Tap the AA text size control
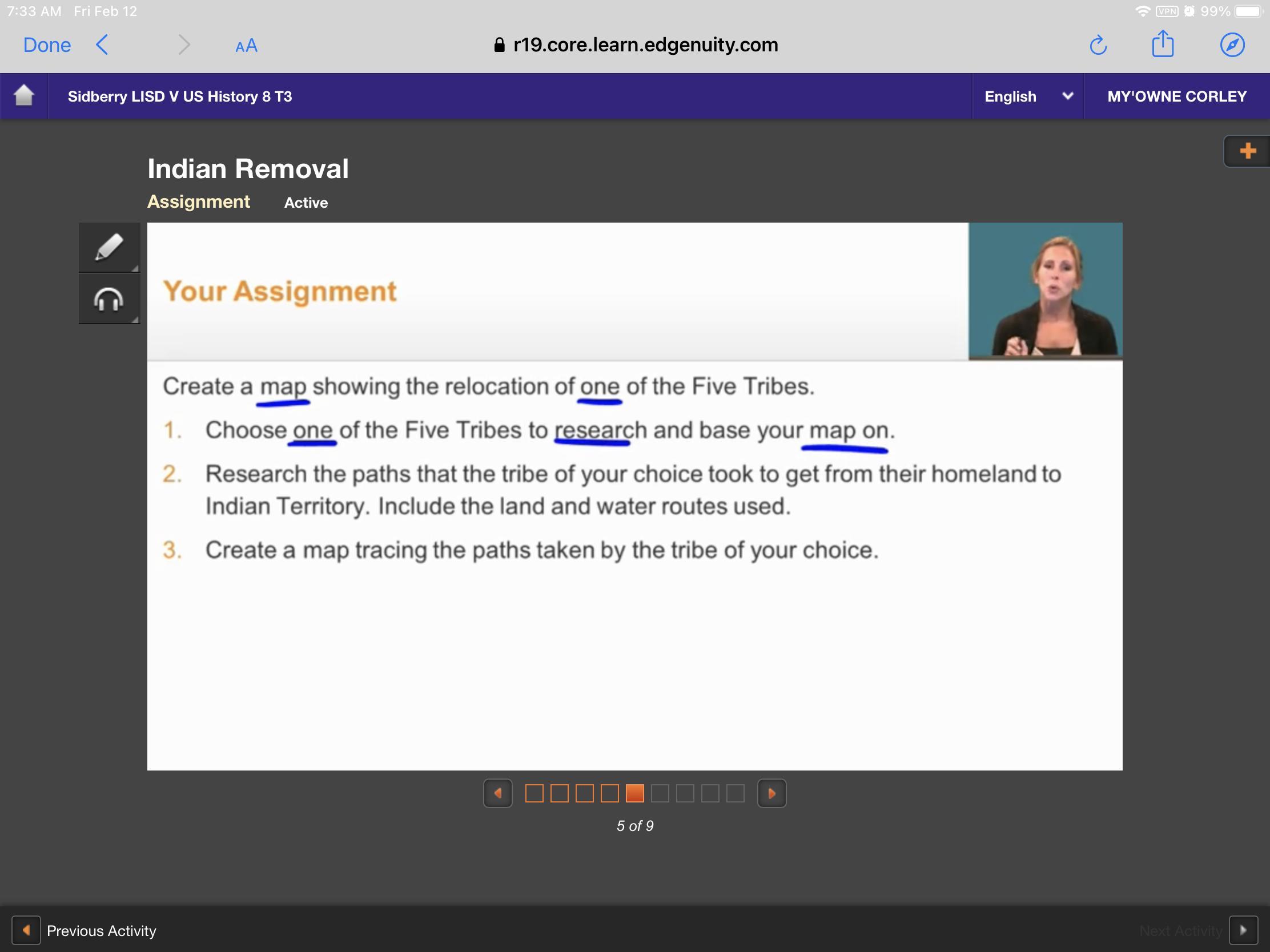 246,46
